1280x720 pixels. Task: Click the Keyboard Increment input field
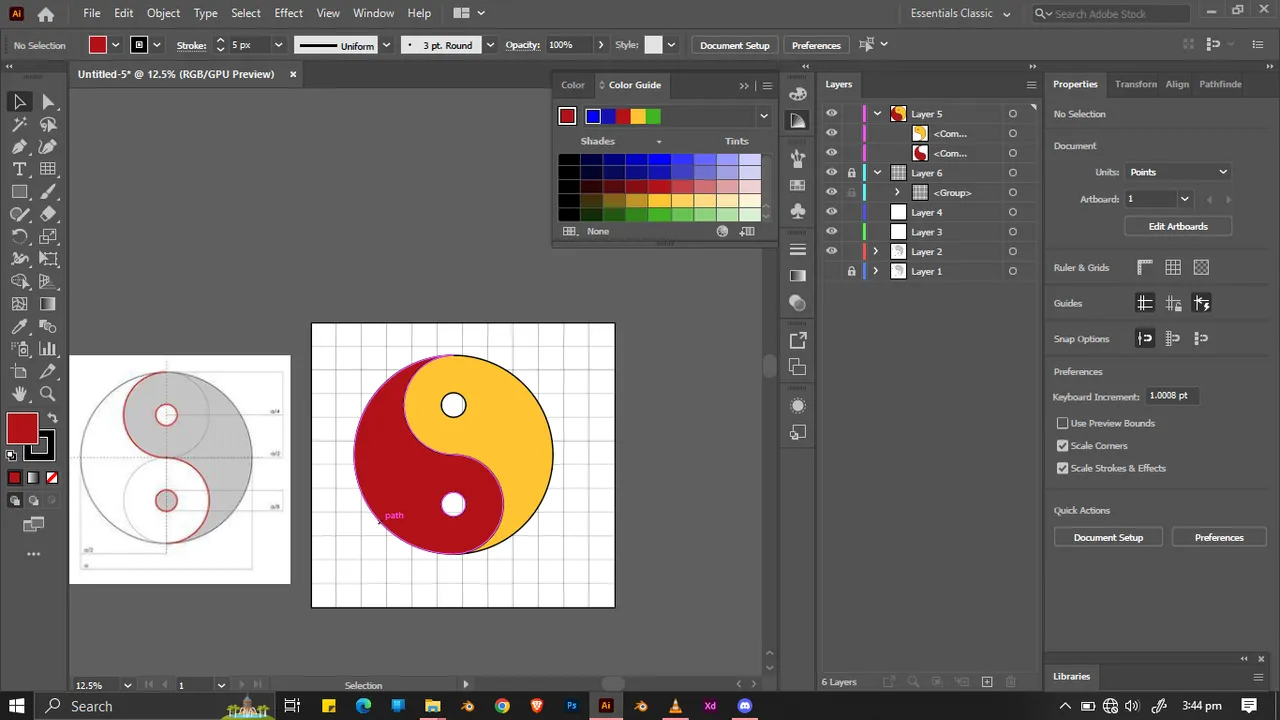click(1172, 396)
